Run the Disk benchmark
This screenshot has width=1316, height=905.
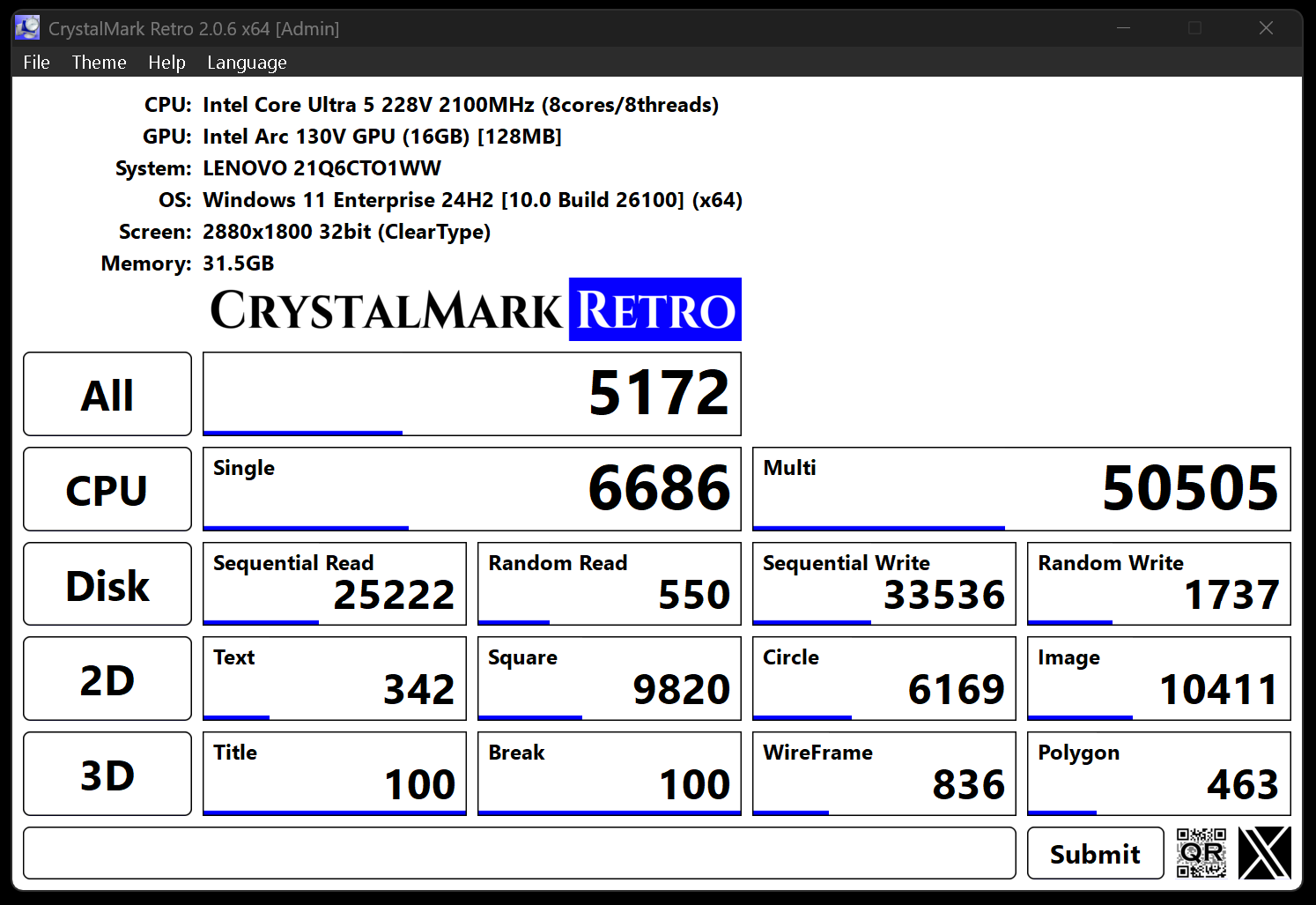(x=107, y=584)
